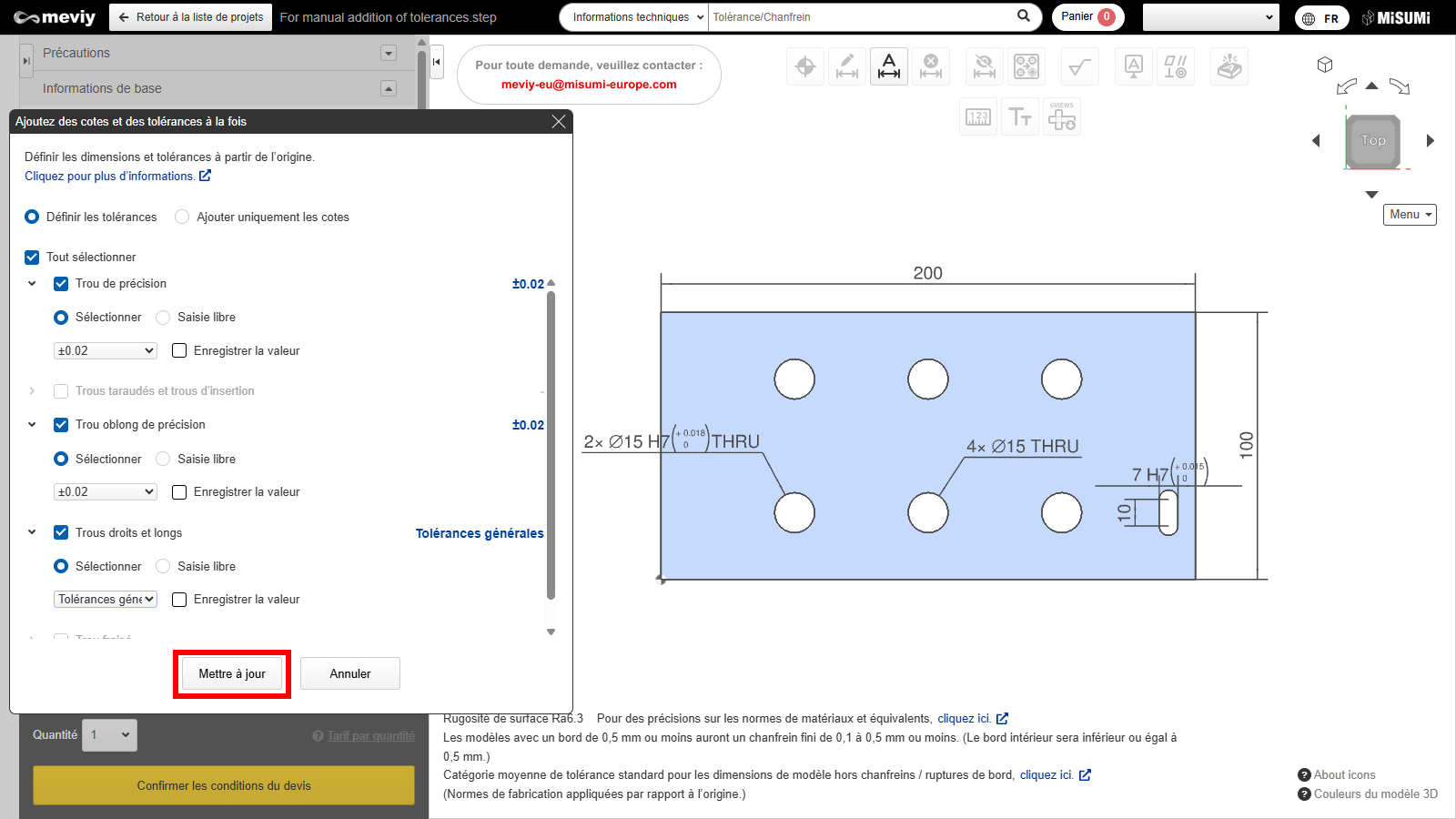Image resolution: width=1456 pixels, height=819 pixels.
Task: Rotate the view with the right arrow
Action: (x=1430, y=141)
